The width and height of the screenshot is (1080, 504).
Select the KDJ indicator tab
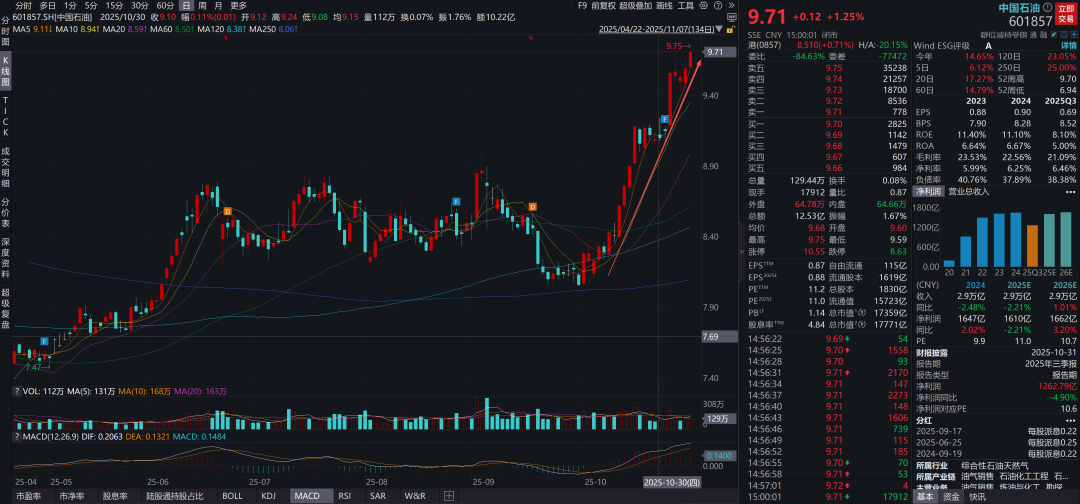tap(269, 496)
